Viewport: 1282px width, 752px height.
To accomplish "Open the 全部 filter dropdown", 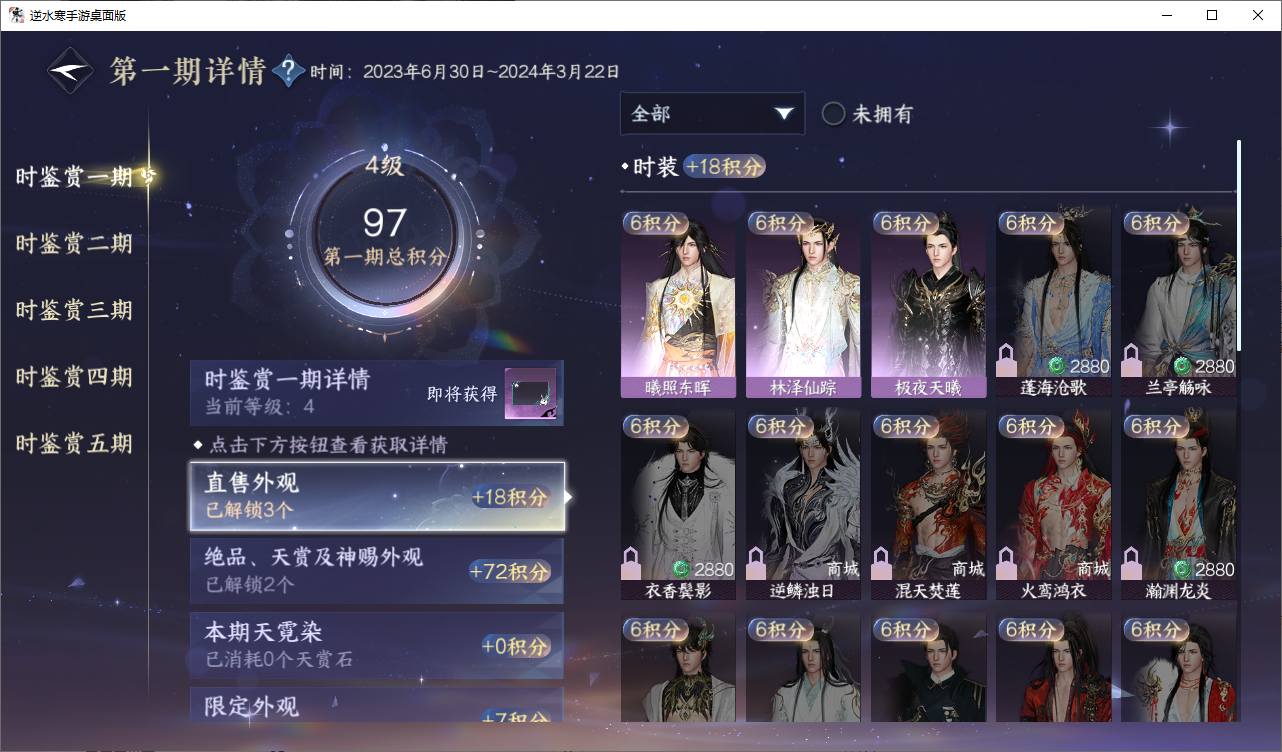I will (712, 114).
